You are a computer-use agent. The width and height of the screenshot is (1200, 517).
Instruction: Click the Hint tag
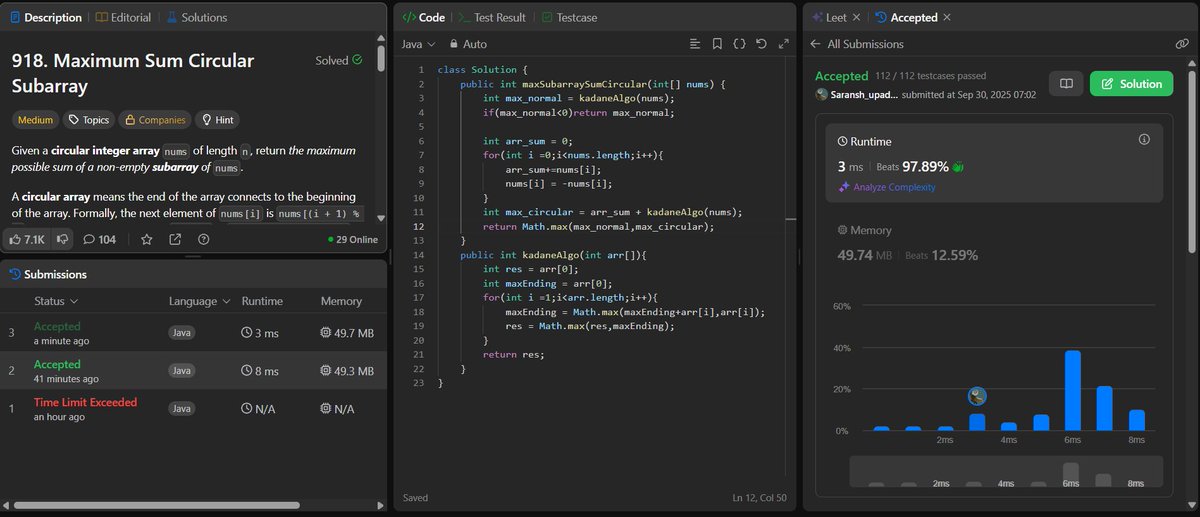tap(217, 120)
